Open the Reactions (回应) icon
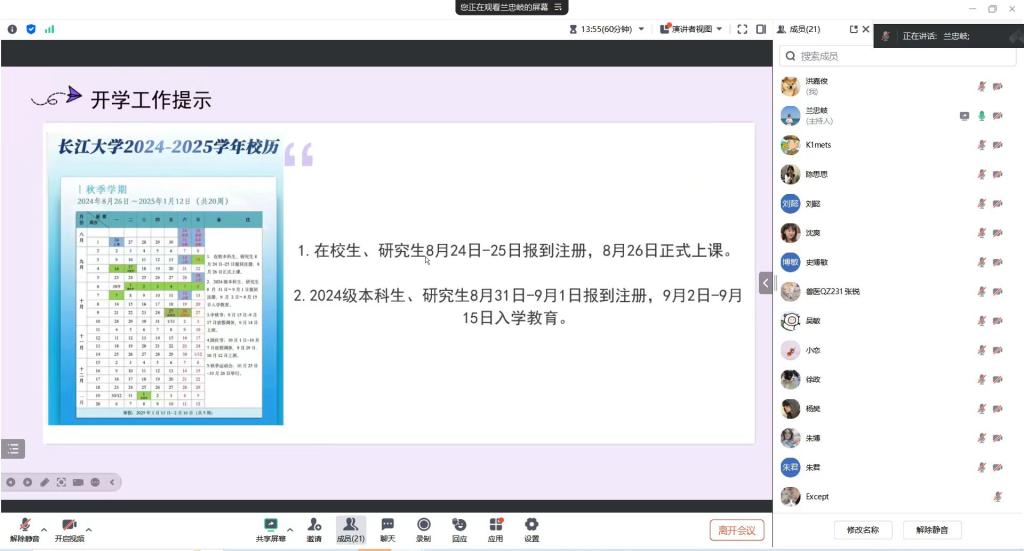The height and width of the screenshot is (551, 1024). tap(459, 528)
